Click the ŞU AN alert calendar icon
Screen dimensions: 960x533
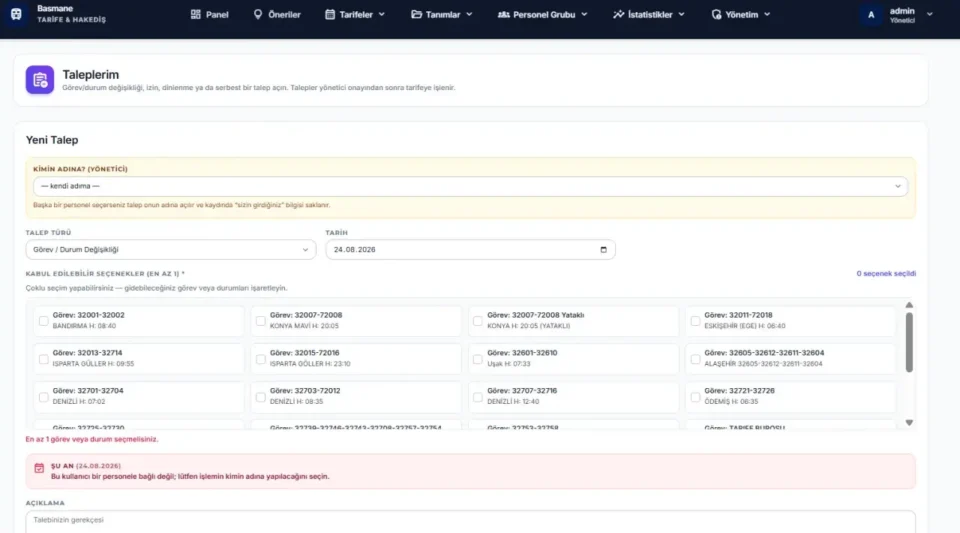pyautogui.click(x=39, y=468)
